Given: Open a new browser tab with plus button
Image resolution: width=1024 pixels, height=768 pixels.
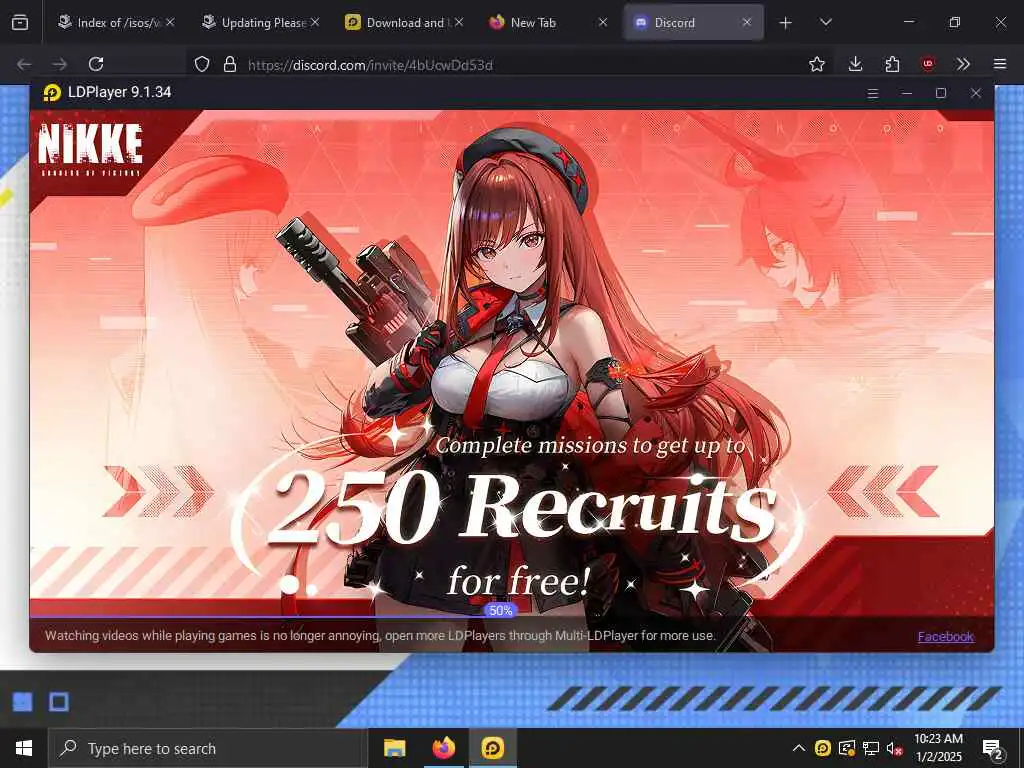Looking at the screenshot, I should 786,23.
